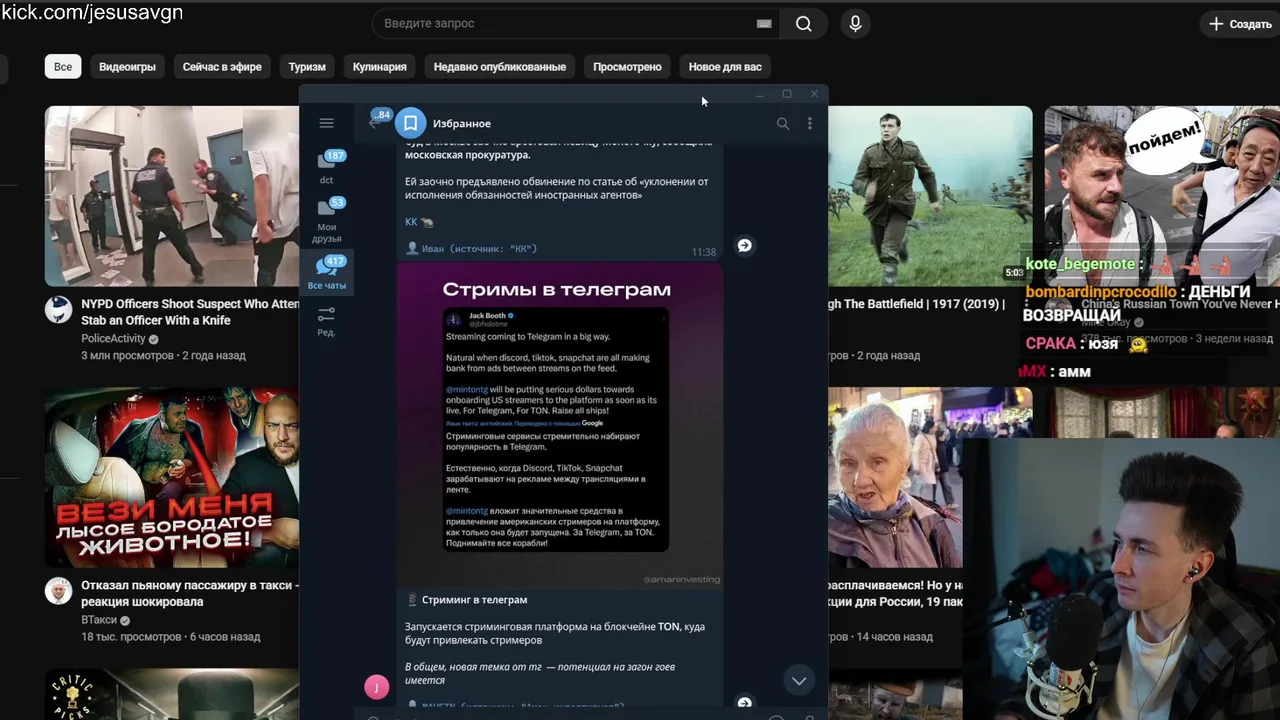Follow the KK link in message

coord(411,222)
